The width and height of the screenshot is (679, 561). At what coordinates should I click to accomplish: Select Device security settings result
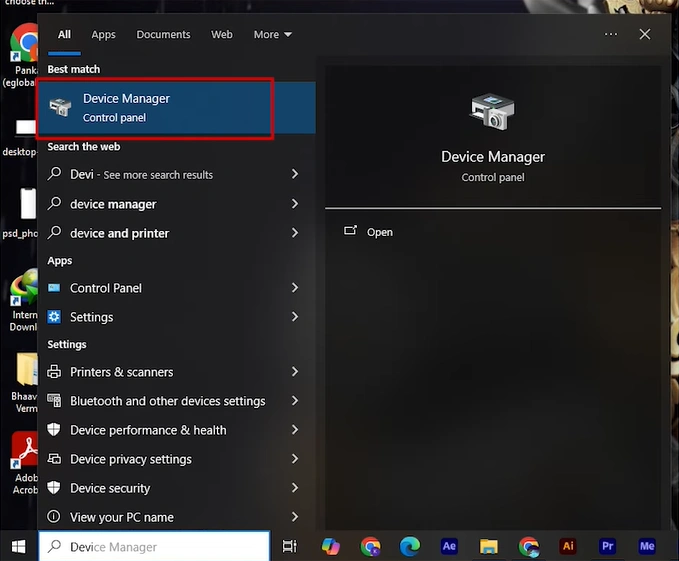pos(110,488)
